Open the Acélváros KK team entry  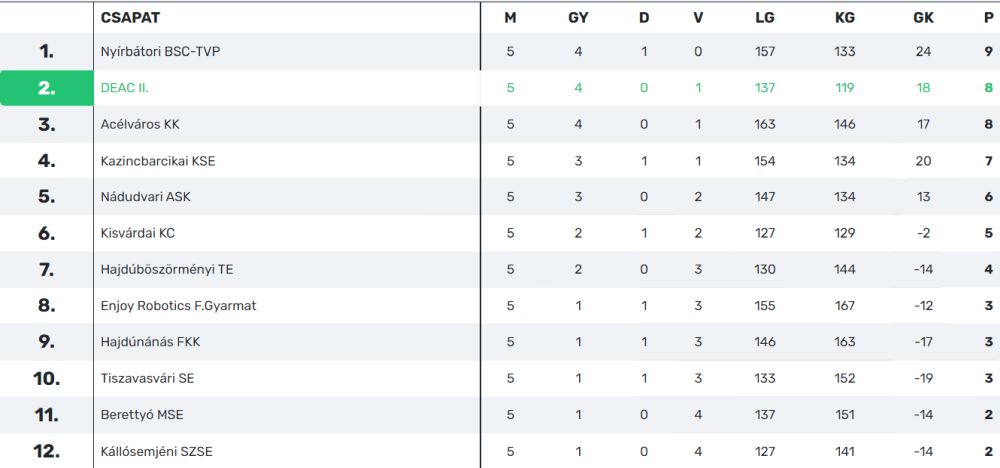(140, 124)
